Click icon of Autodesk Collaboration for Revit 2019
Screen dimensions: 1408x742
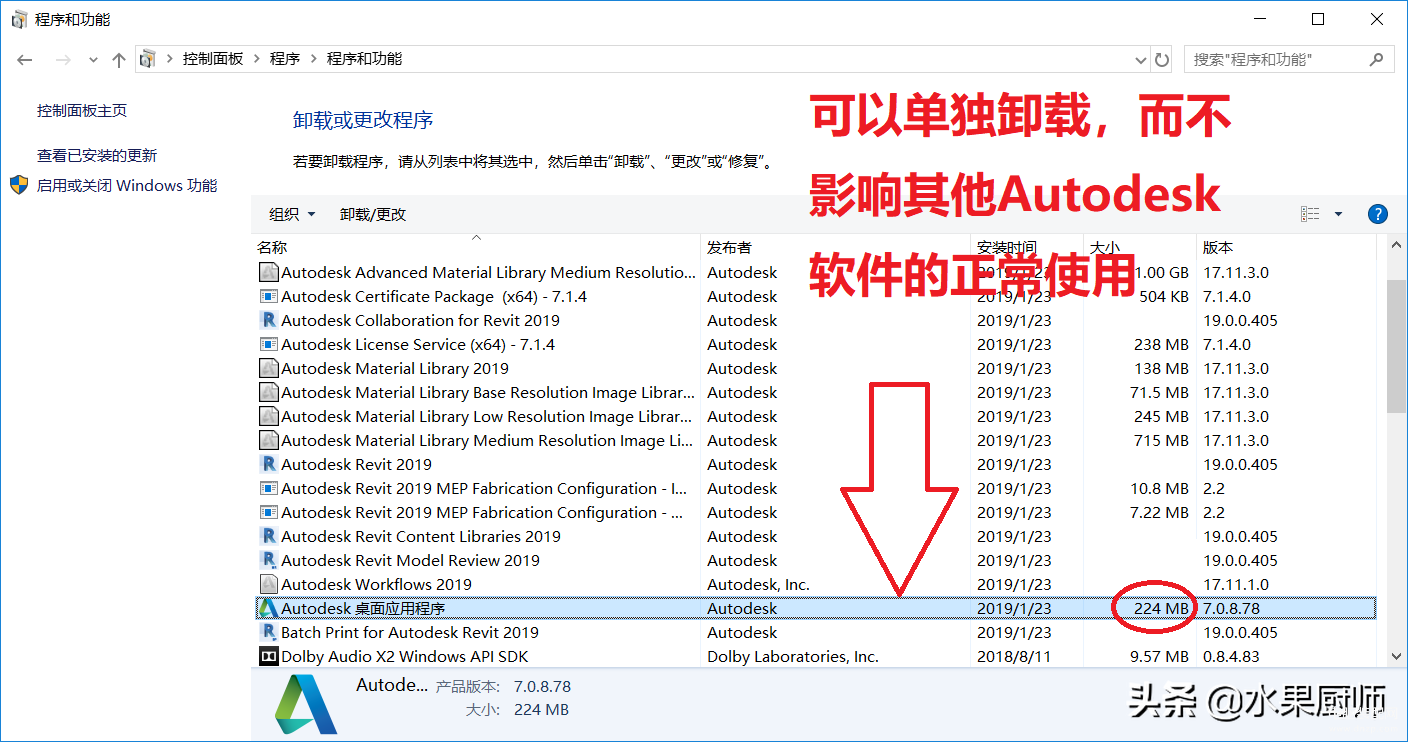pos(268,320)
